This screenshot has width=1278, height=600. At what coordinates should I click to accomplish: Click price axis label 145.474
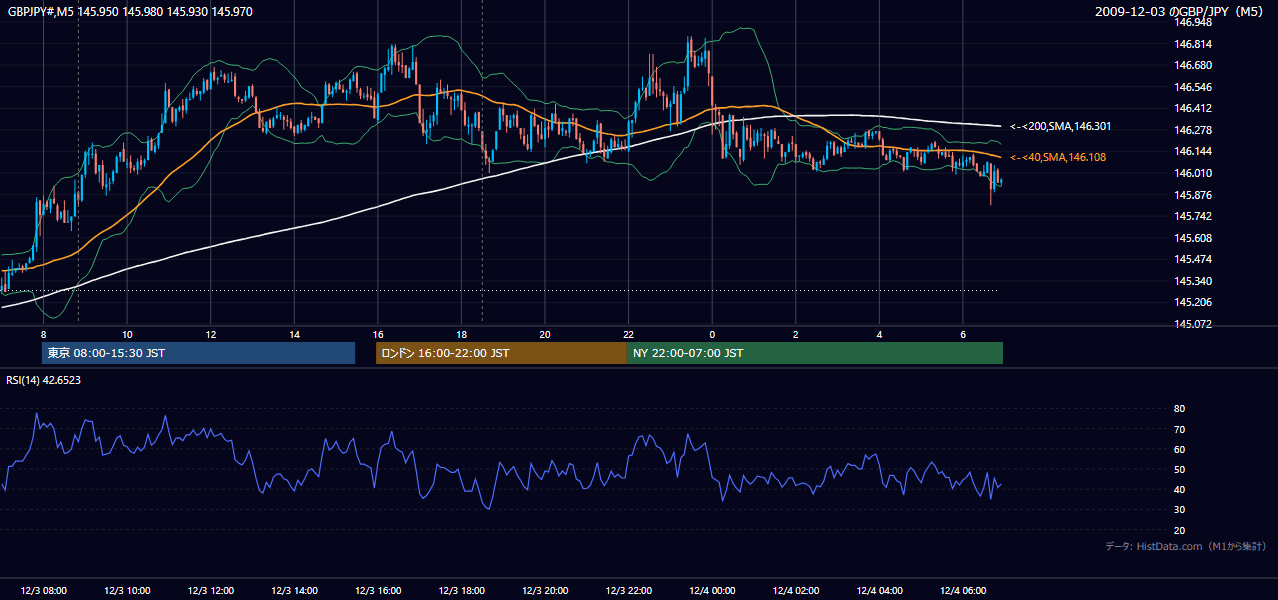[1193, 259]
